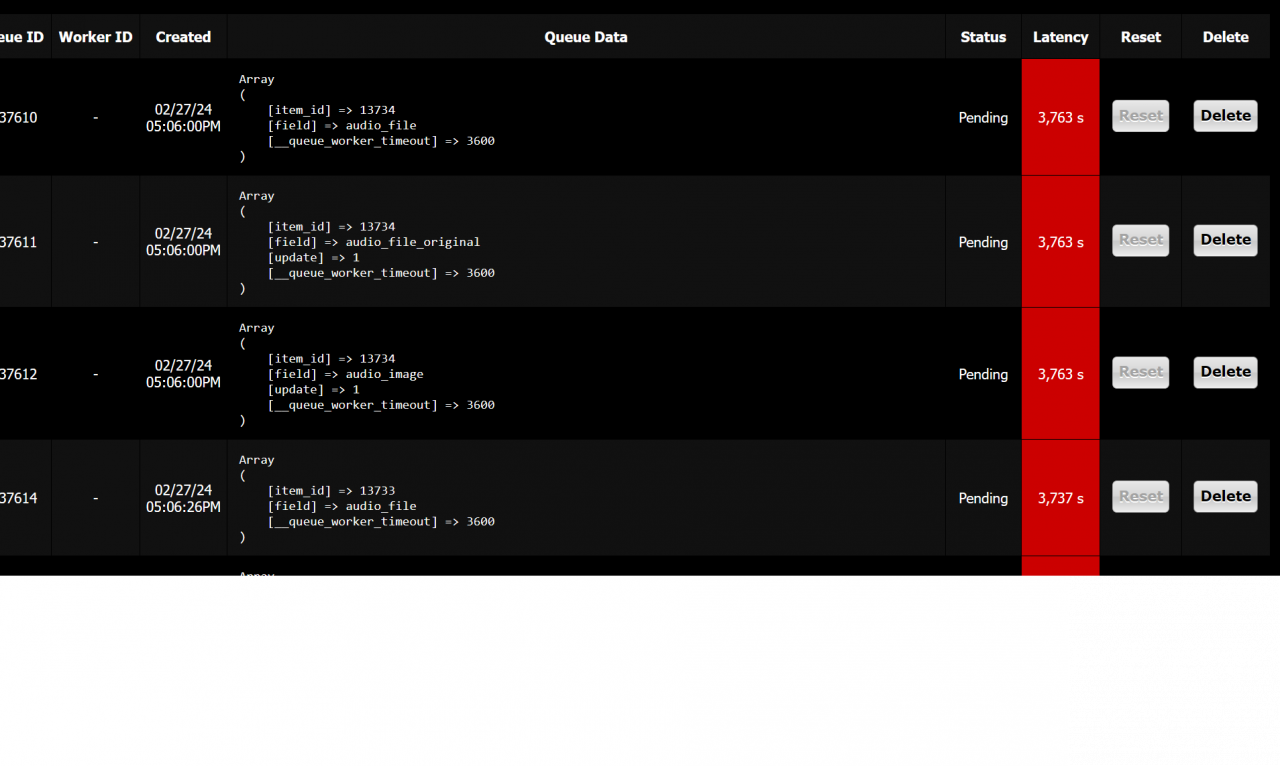Click the Status column header
The height and width of the screenshot is (766, 1280).
(983, 37)
